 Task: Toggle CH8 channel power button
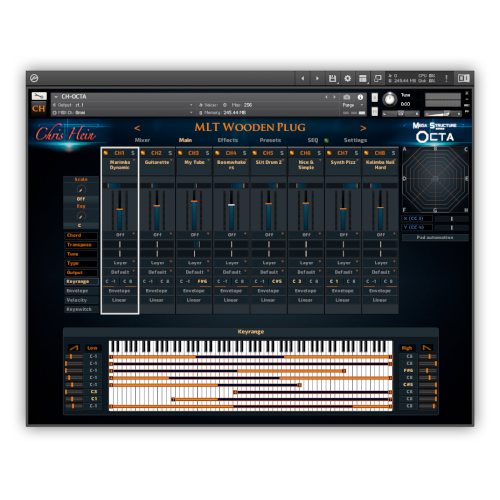click(x=366, y=153)
